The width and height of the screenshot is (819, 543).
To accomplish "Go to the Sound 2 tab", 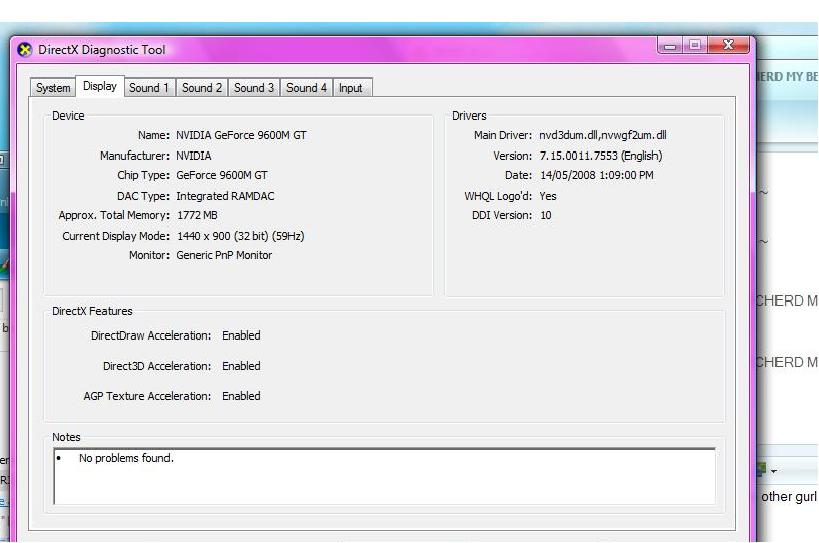I will (x=202, y=88).
